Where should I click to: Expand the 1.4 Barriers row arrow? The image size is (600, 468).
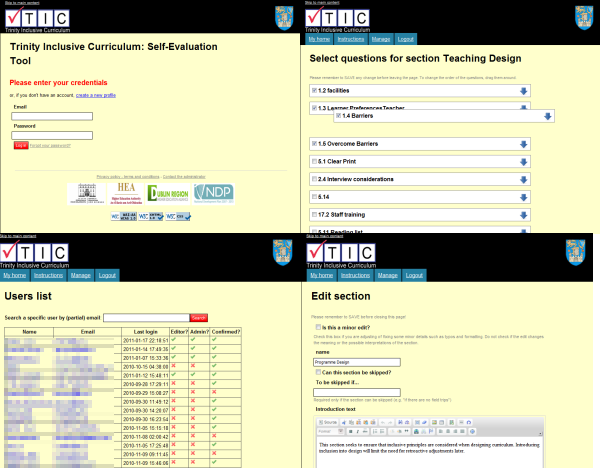548,116
